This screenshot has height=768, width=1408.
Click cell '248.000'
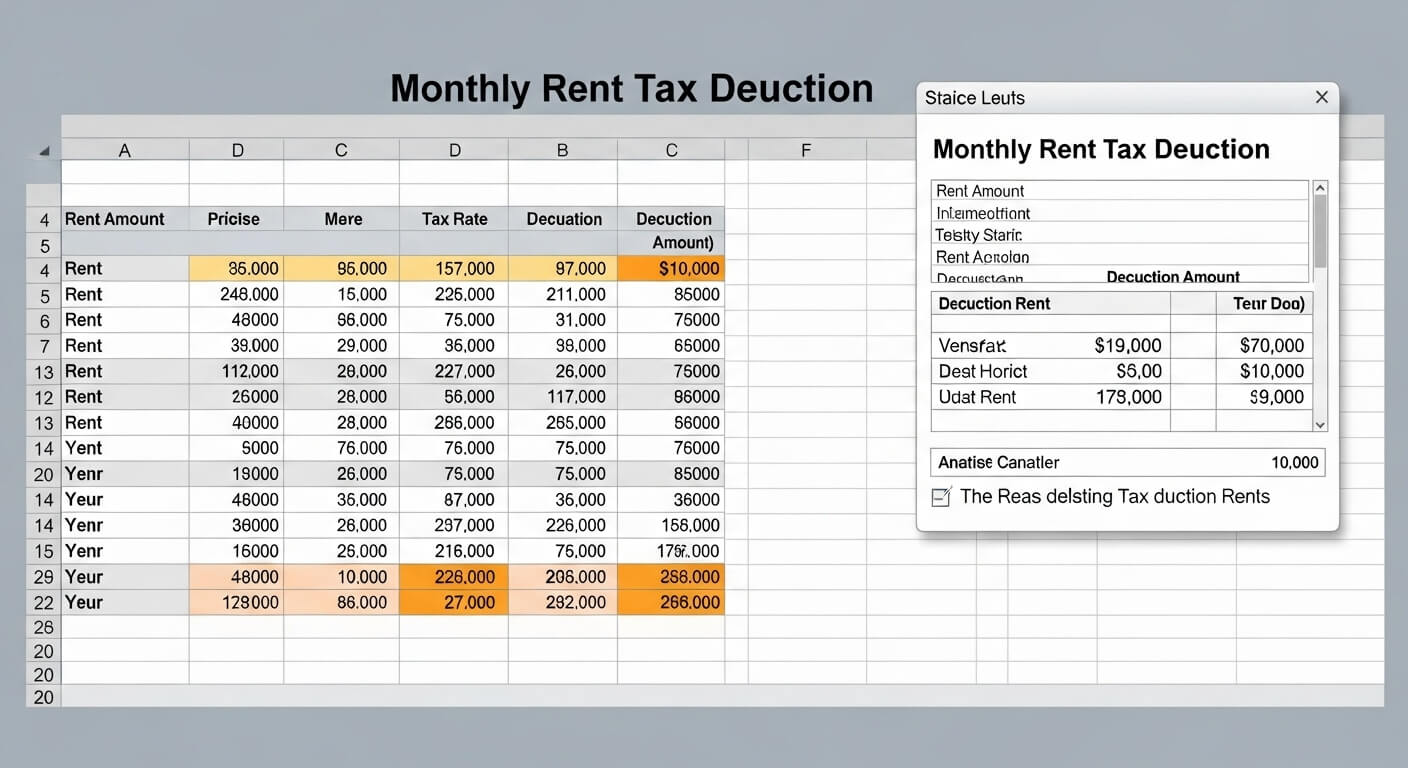pyautogui.click(x=237, y=294)
